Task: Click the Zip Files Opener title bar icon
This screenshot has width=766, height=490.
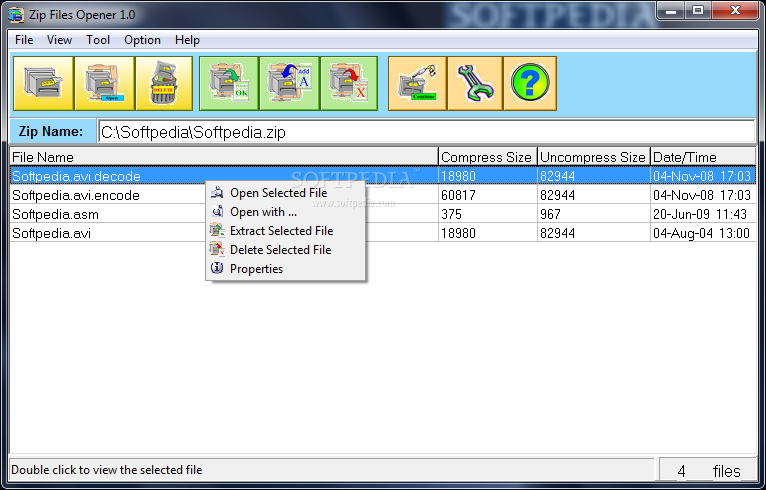Action: 16,15
